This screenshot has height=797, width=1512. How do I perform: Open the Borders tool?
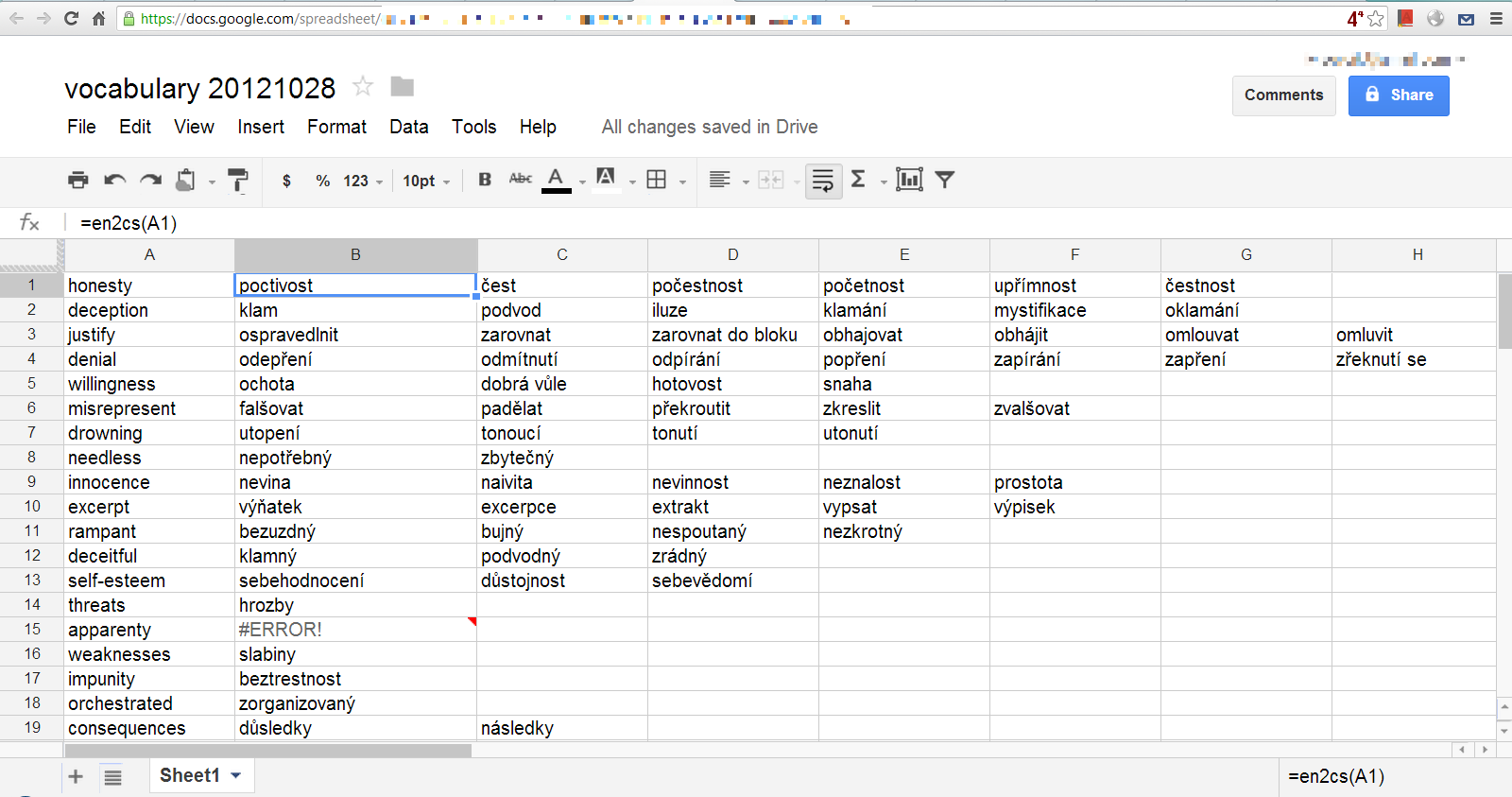coord(657,180)
